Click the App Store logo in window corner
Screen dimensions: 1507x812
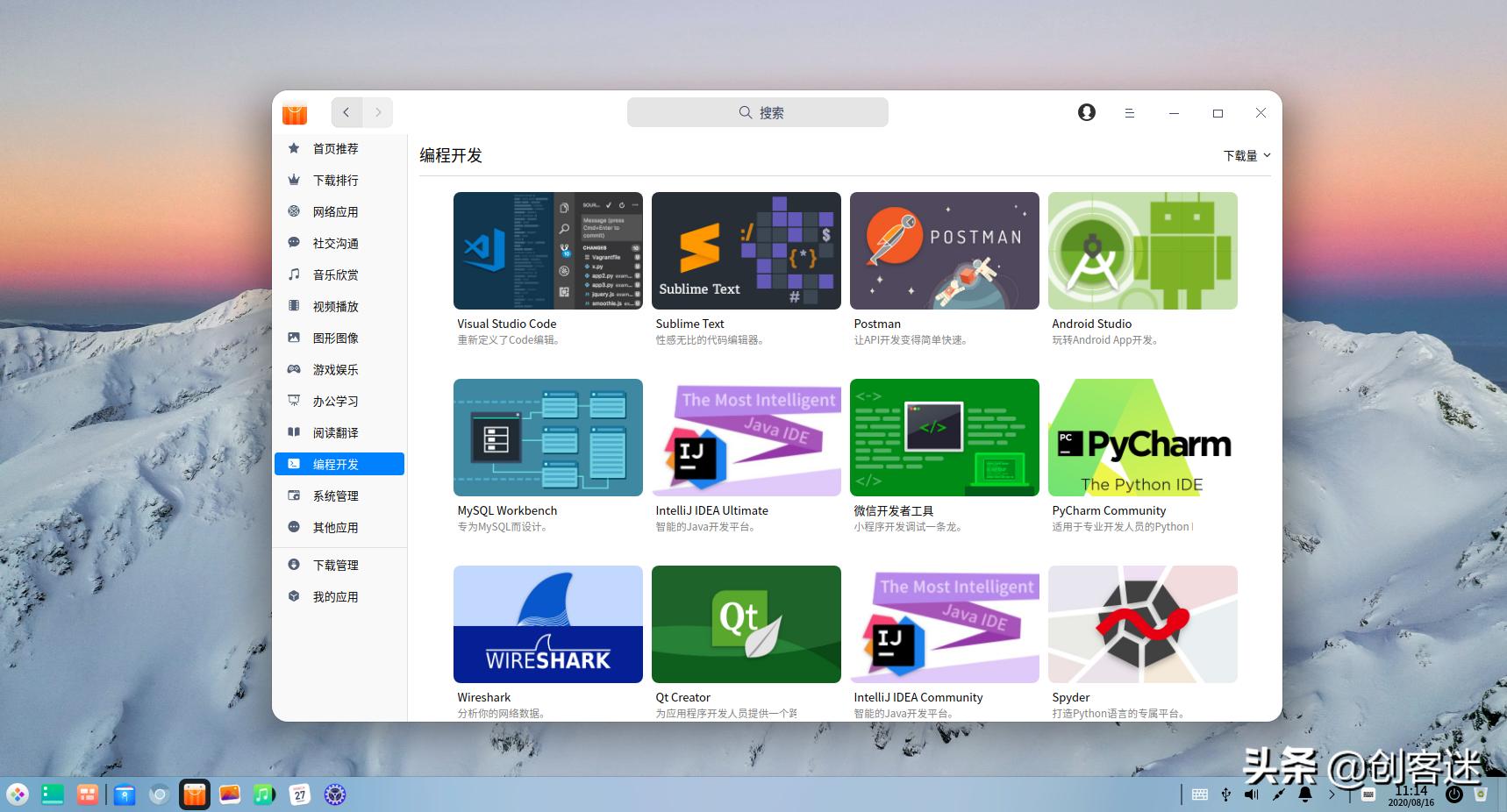(x=295, y=112)
